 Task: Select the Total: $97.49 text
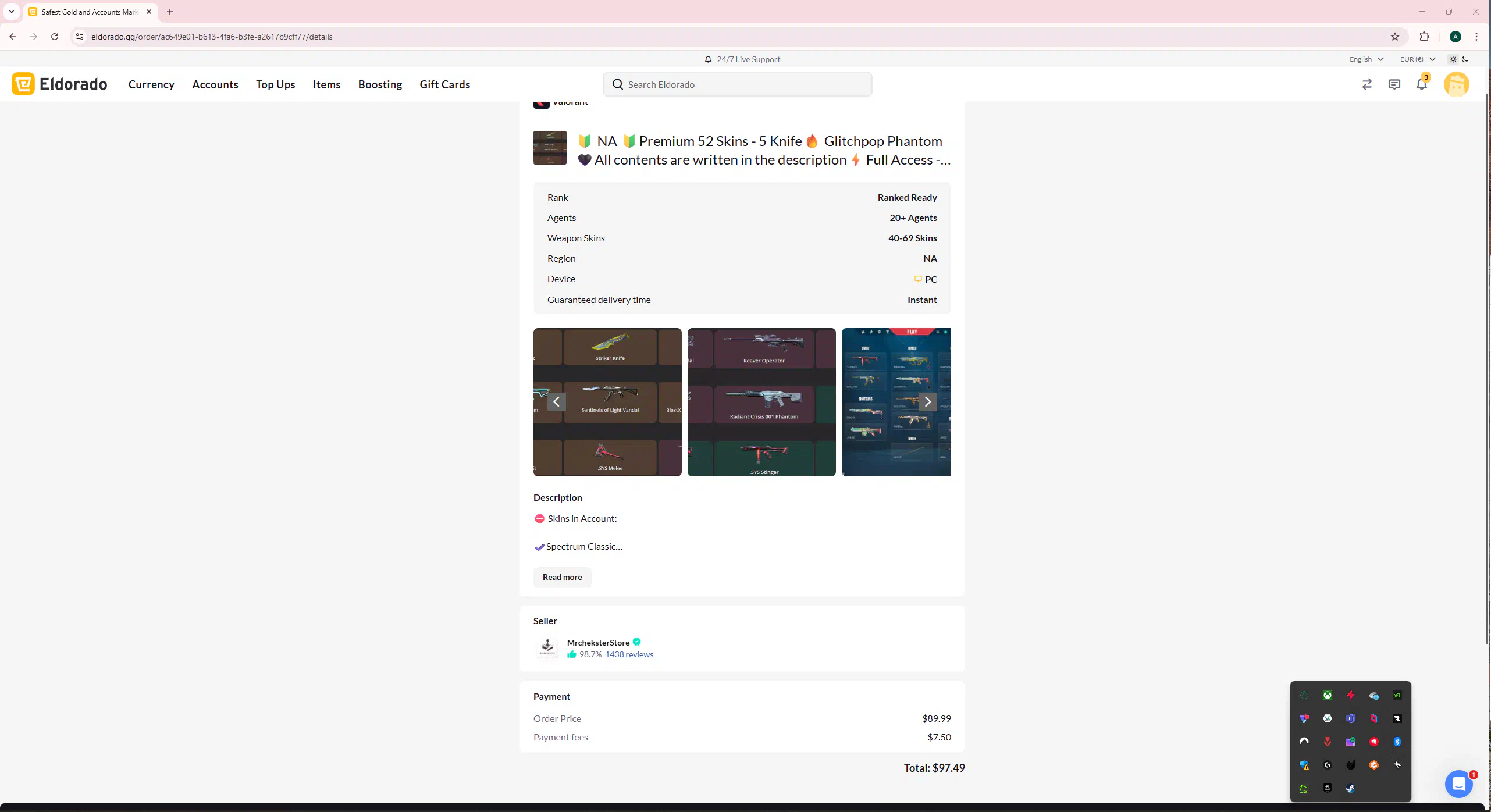click(x=934, y=768)
